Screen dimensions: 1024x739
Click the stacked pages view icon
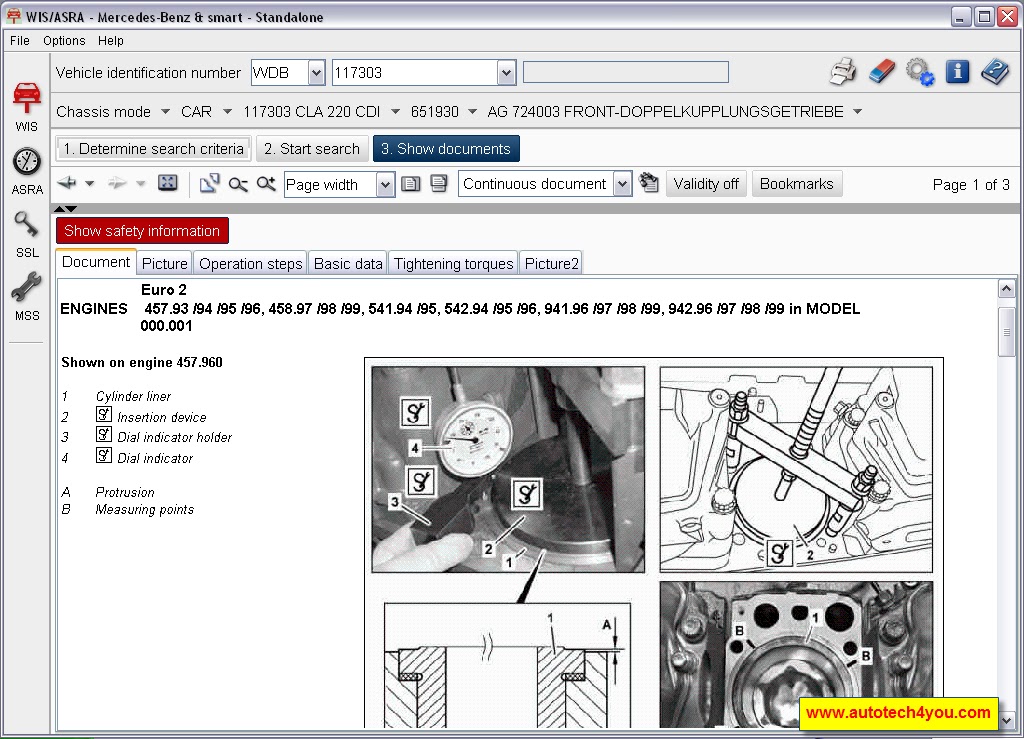[x=439, y=184]
